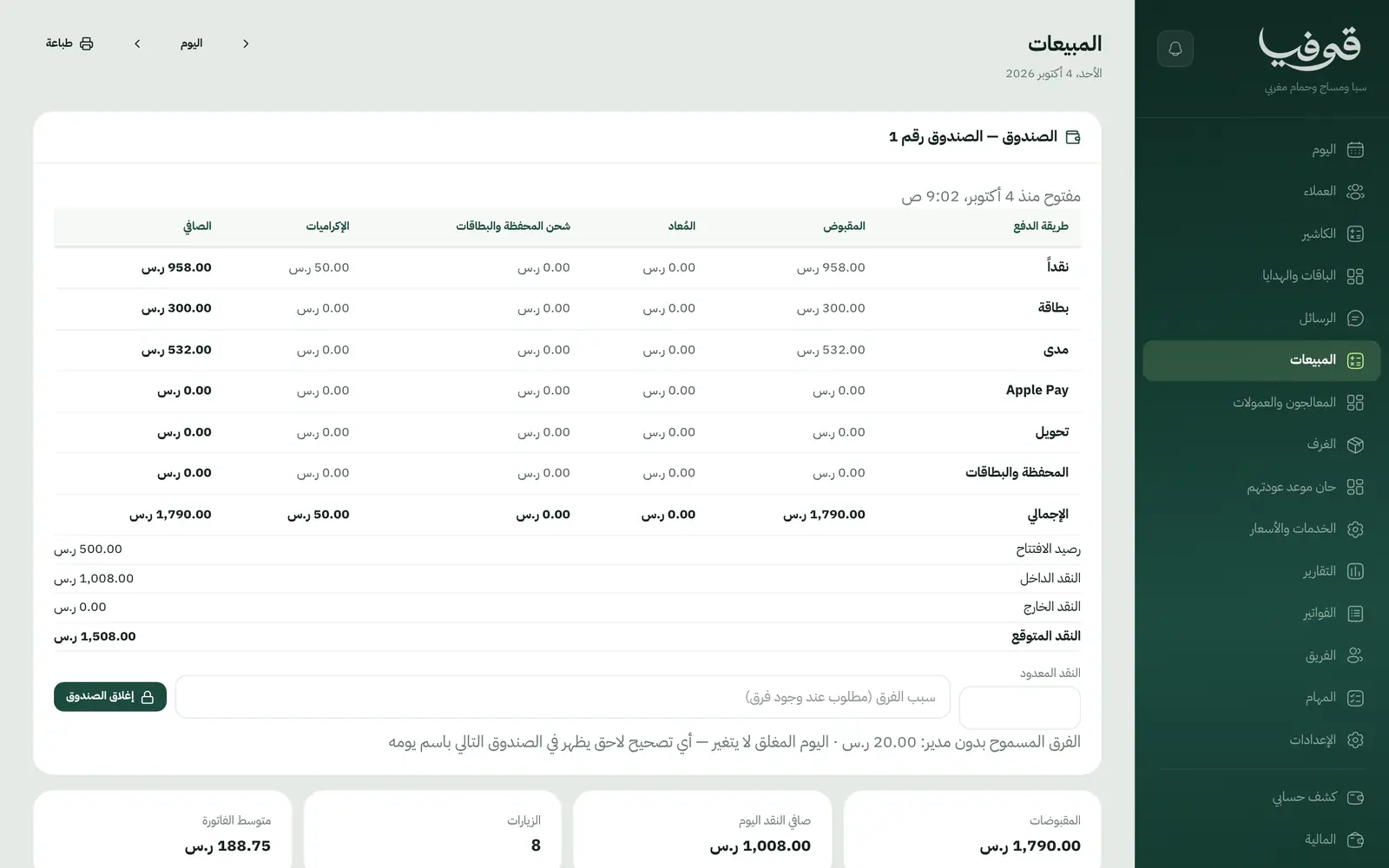Click the كشف حسابي wallet icon

coord(1355,797)
